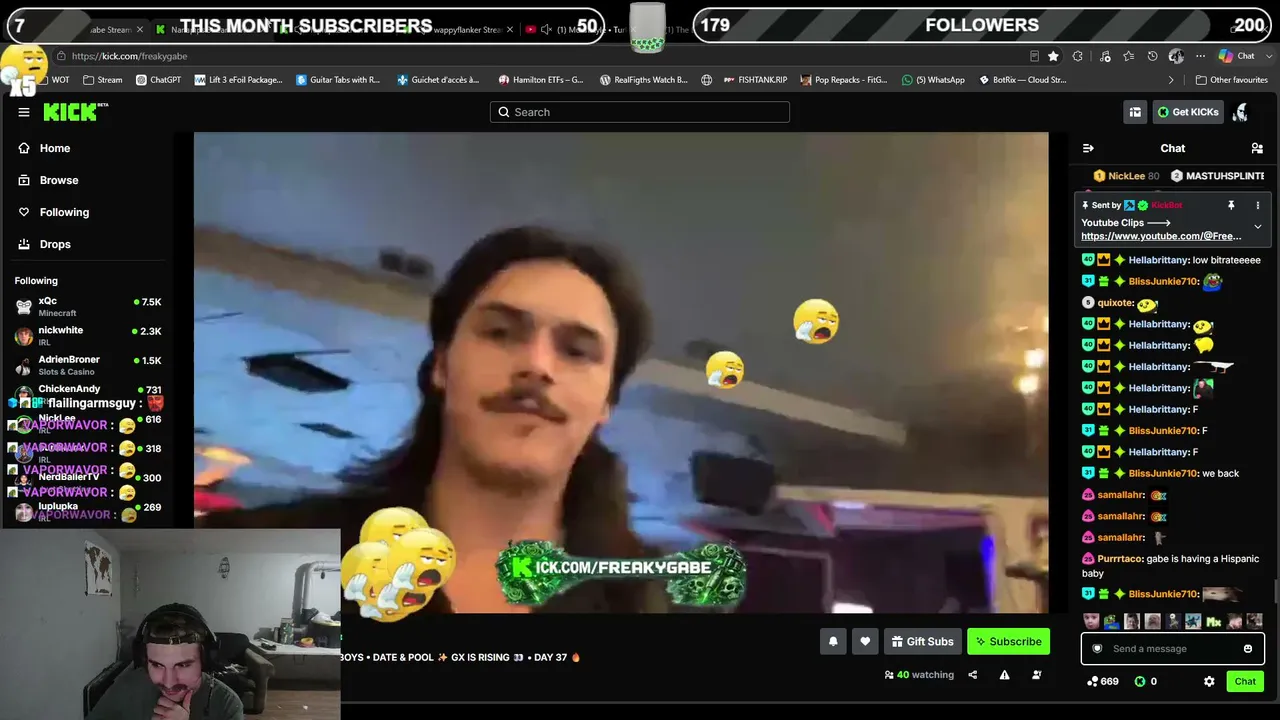This screenshot has width=1280, height=720.
Task: Open the Kick hamburger sidebar menu
Action: 24,112
